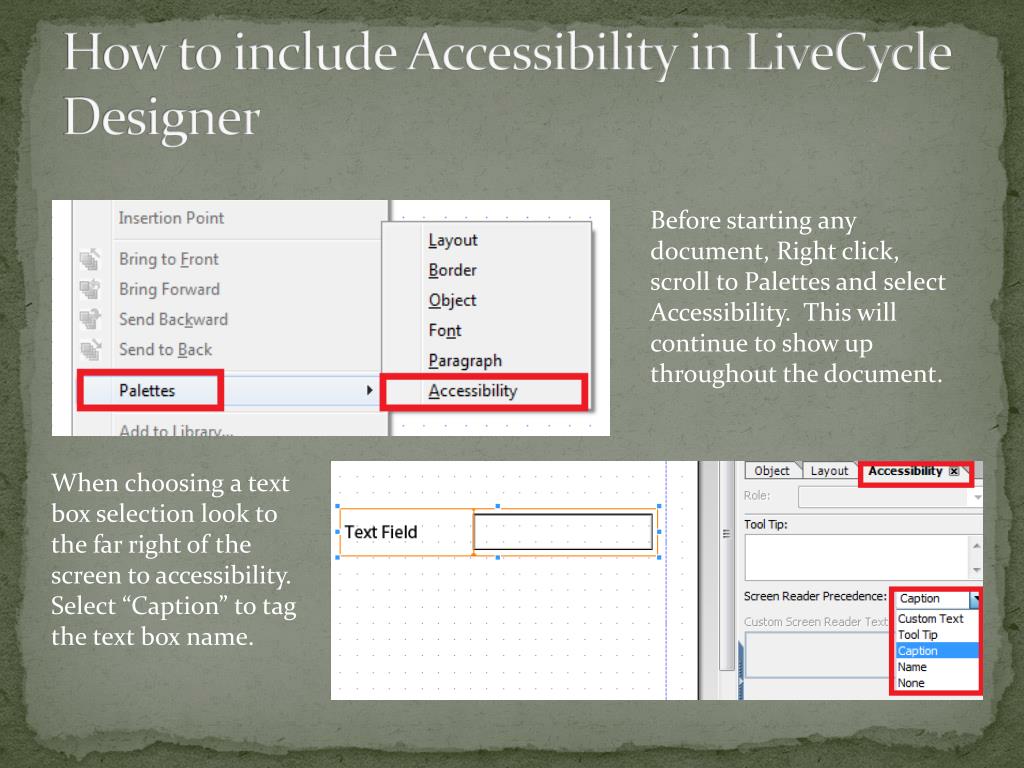Click Tool Tip scrollbar up arrow

pyautogui.click(x=976, y=545)
